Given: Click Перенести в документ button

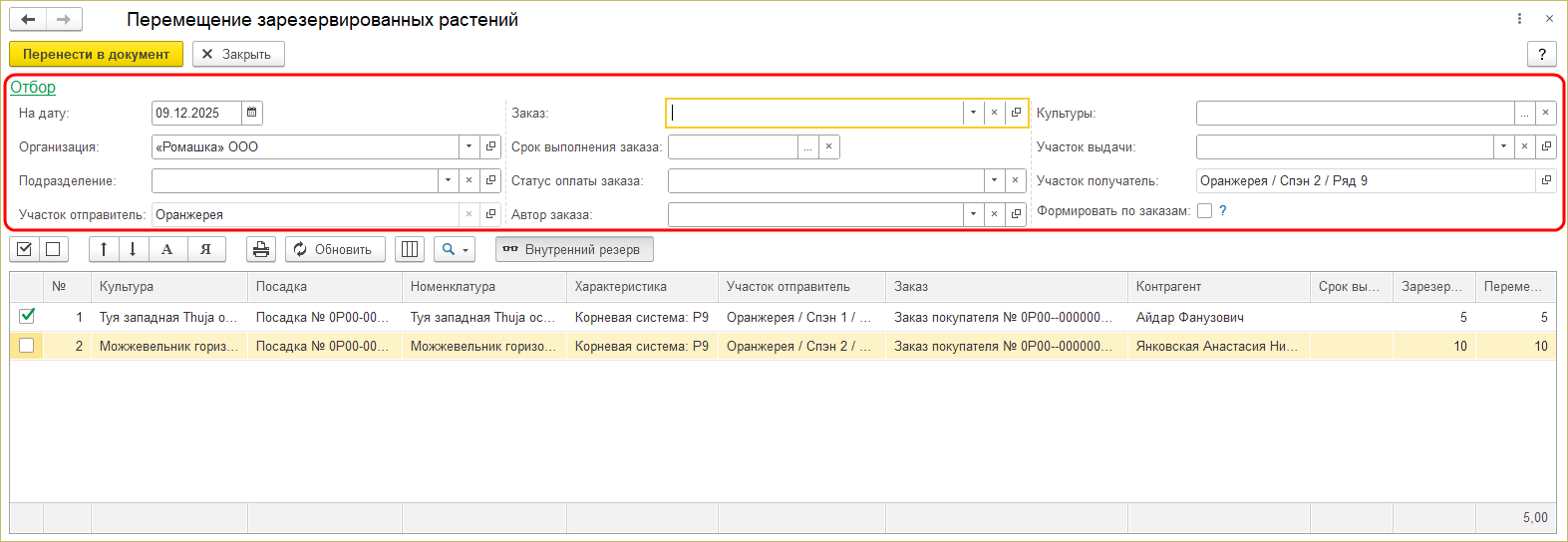Looking at the screenshot, I should (x=96, y=54).
